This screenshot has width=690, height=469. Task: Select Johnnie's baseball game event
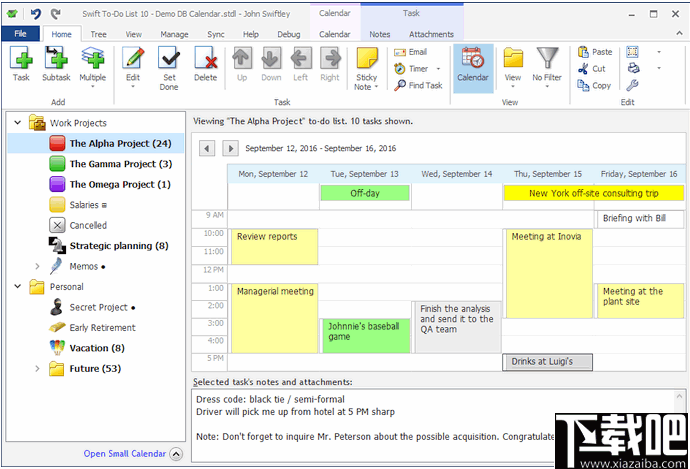point(365,336)
